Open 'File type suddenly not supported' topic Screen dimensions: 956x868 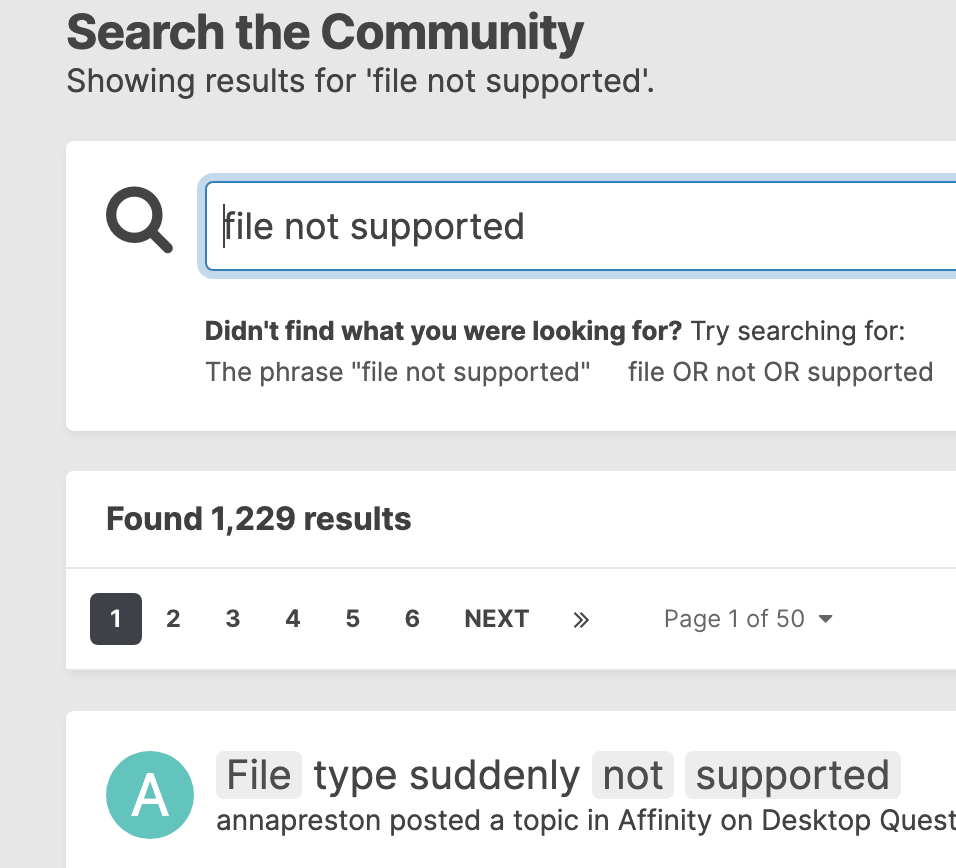pos(558,776)
